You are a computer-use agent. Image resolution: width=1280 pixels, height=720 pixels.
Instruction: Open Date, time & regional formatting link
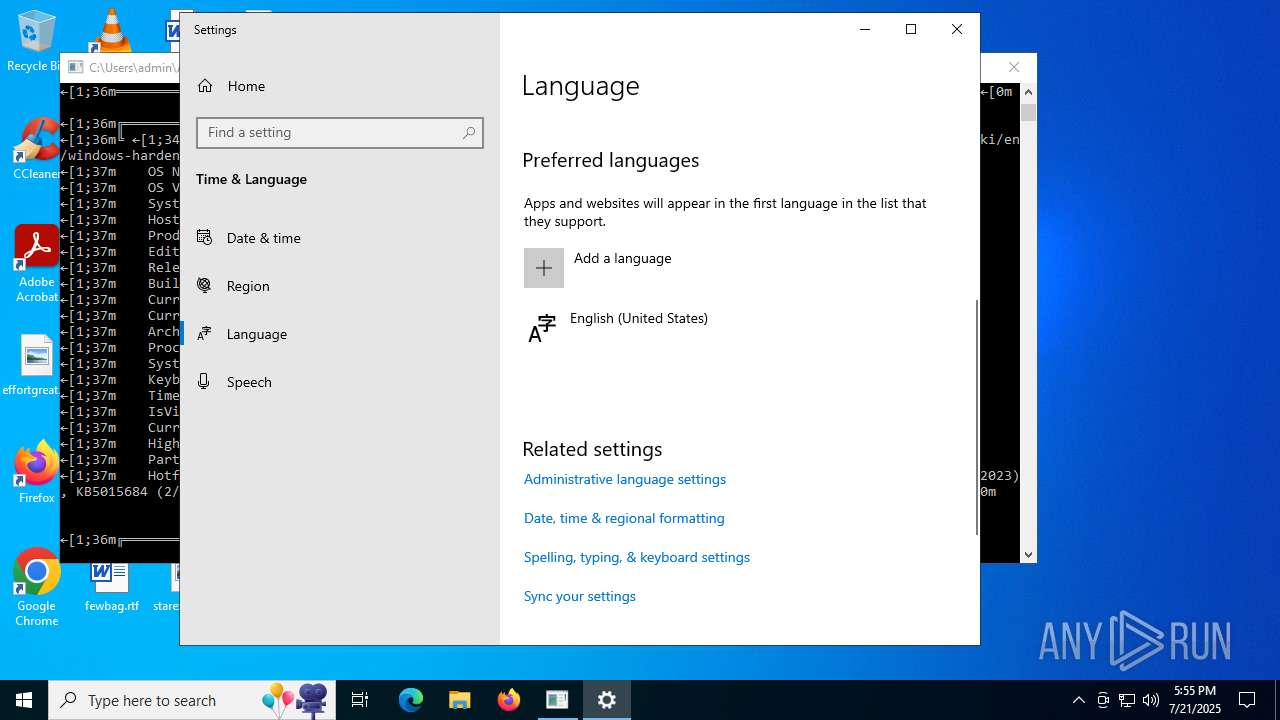[624, 518]
